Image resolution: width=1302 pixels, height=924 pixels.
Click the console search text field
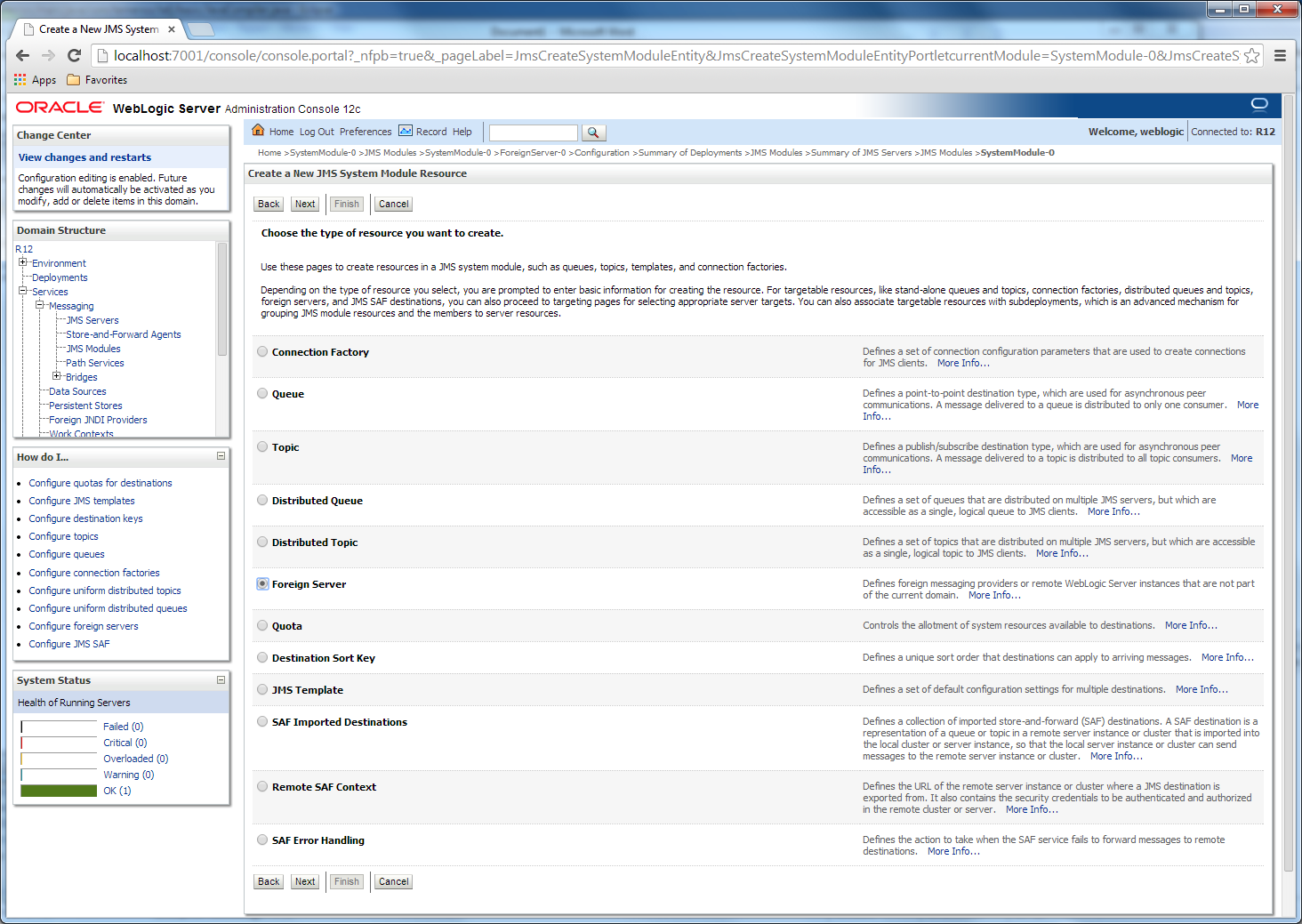pyautogui.click(x=533, y=133)
